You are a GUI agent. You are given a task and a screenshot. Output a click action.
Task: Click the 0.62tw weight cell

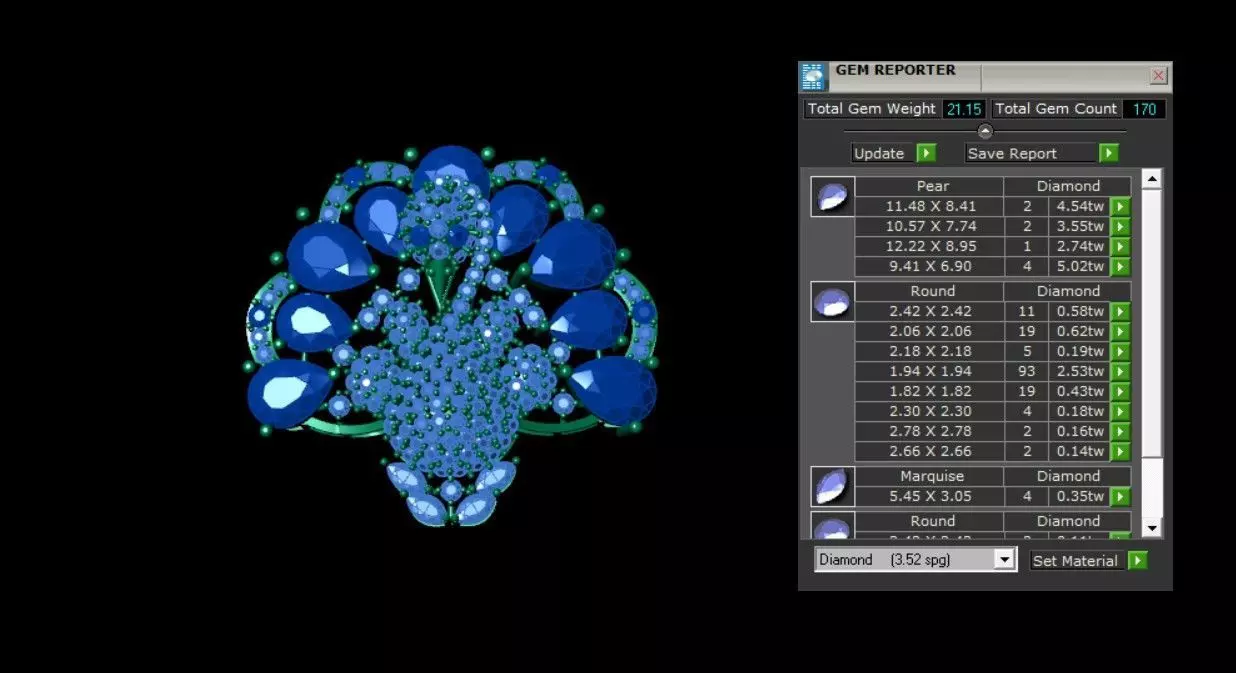1078,331
